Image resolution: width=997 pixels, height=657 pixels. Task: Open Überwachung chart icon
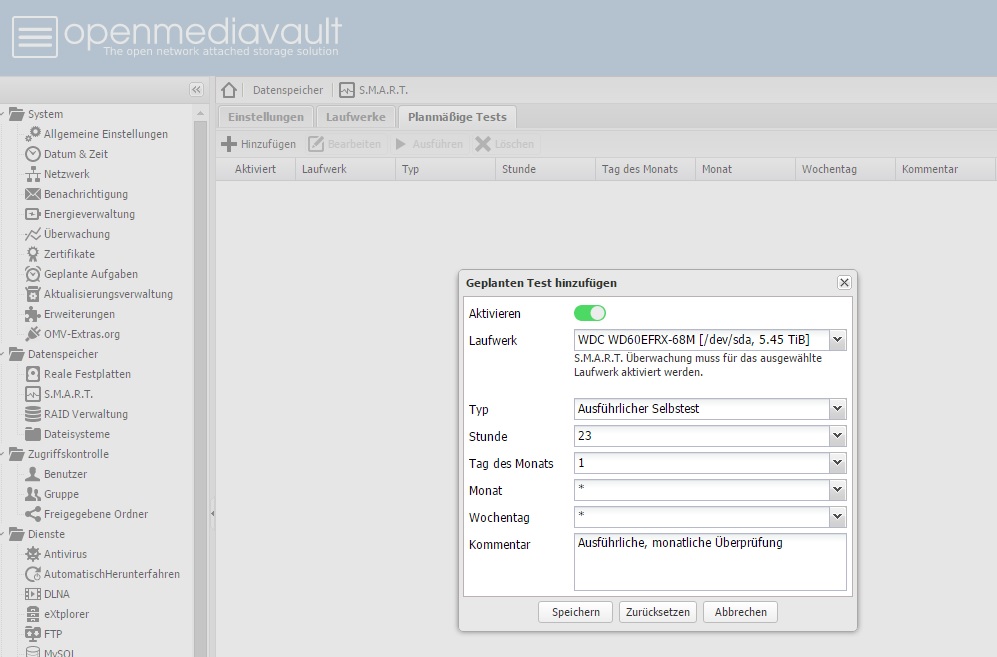coord(33,234)
